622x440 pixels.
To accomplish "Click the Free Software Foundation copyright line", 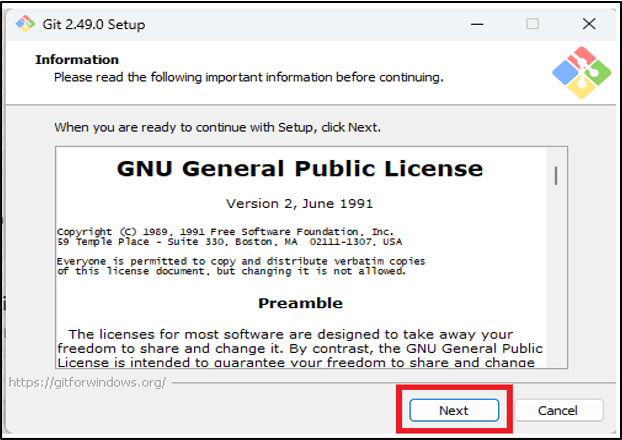I will (x=225, y=231).
